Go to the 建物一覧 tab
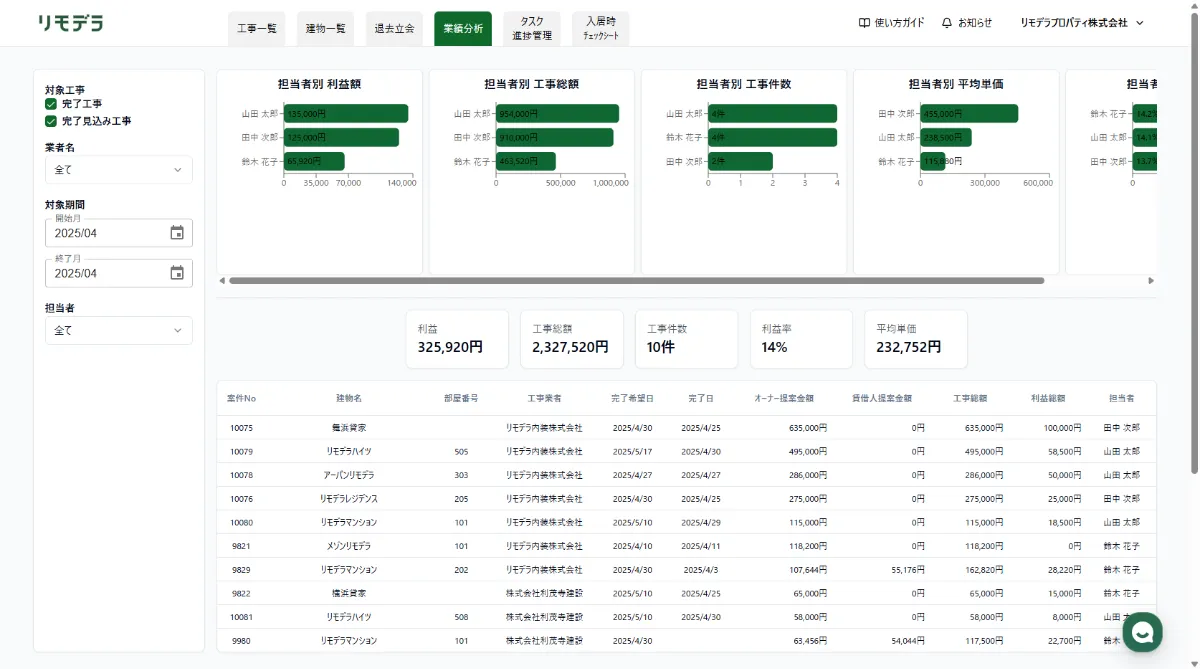 coord(326,29)
